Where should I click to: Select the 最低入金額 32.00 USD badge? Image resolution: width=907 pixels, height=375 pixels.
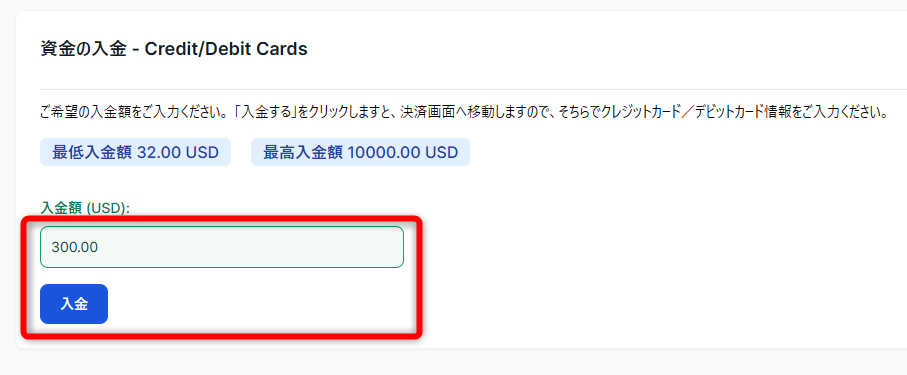135,152
